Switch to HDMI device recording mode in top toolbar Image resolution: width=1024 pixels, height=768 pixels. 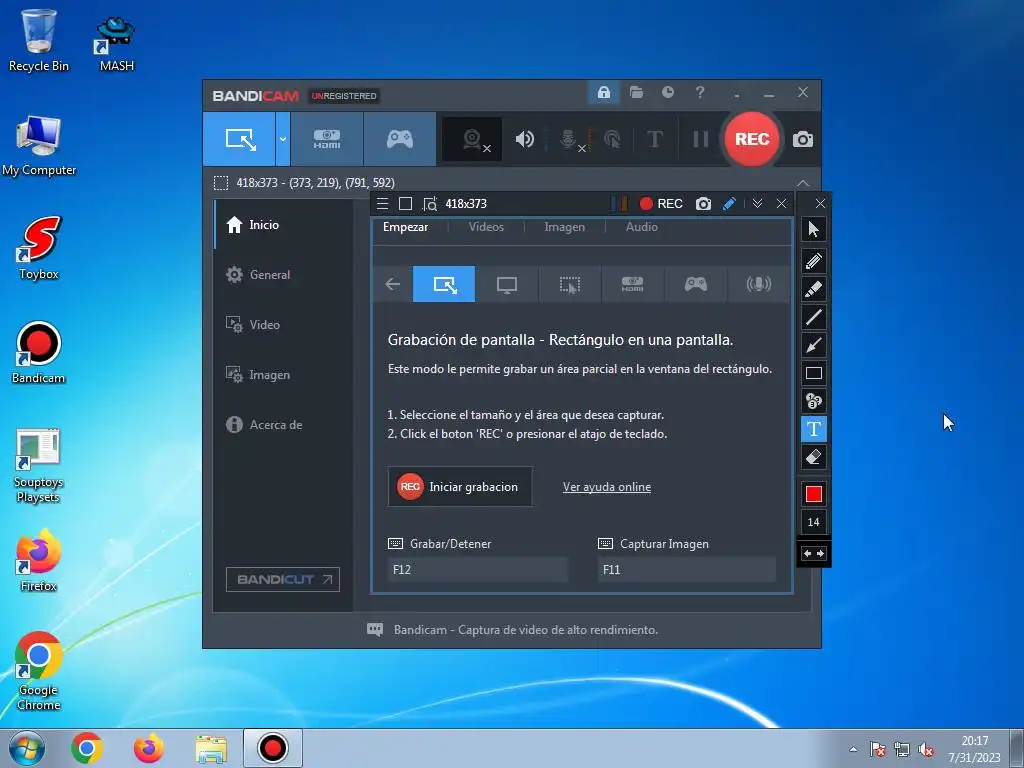(327, 139)
